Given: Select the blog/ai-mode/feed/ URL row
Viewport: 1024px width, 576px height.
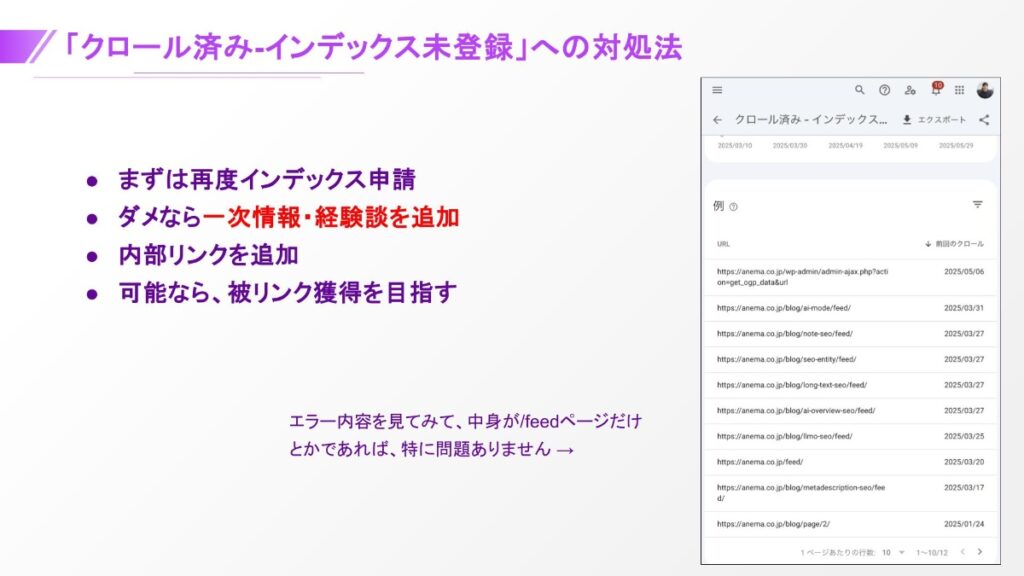Looking at the screenshot, I should tap(784, 308).
